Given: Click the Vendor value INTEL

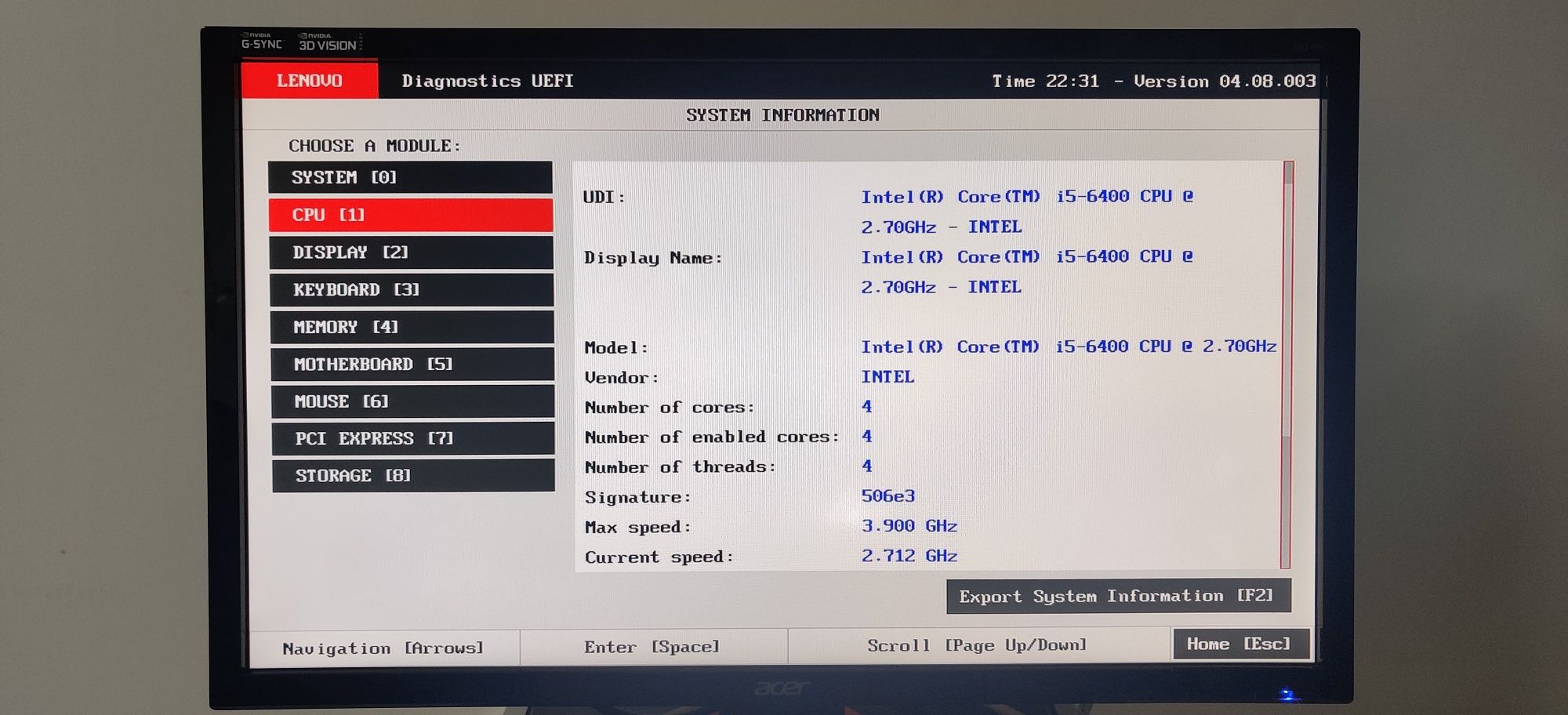Looking at the screenshot, I should click(887, 377).
